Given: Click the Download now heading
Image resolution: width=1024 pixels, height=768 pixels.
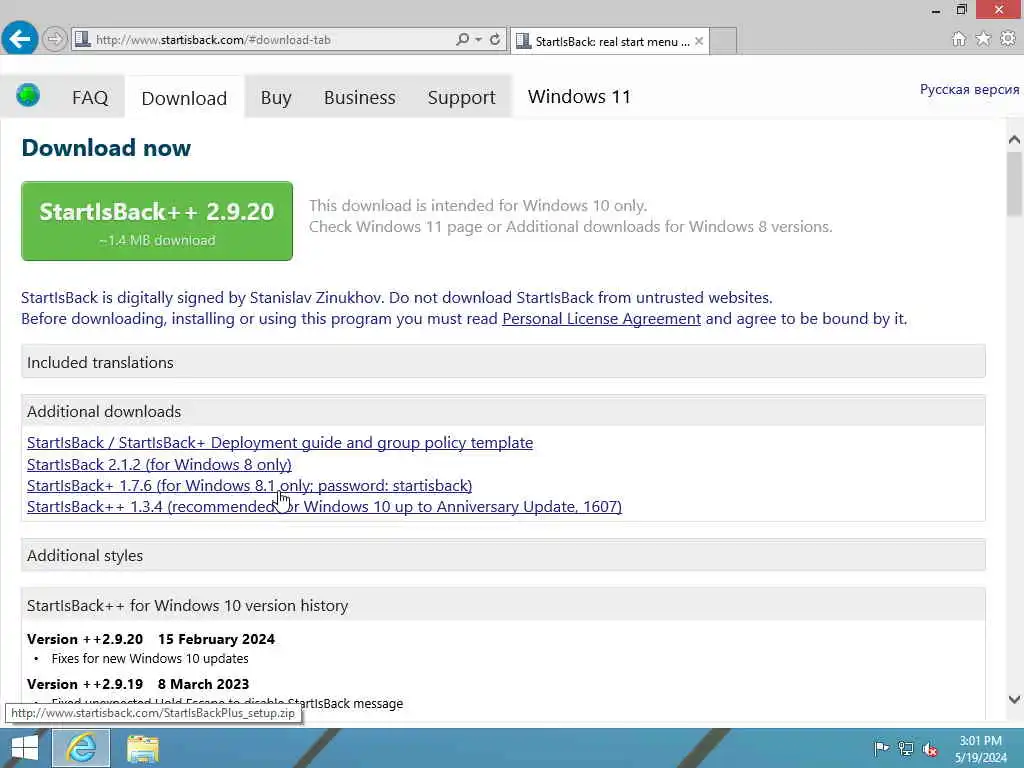Looking at the screenshot, I should tap(106, 148).
